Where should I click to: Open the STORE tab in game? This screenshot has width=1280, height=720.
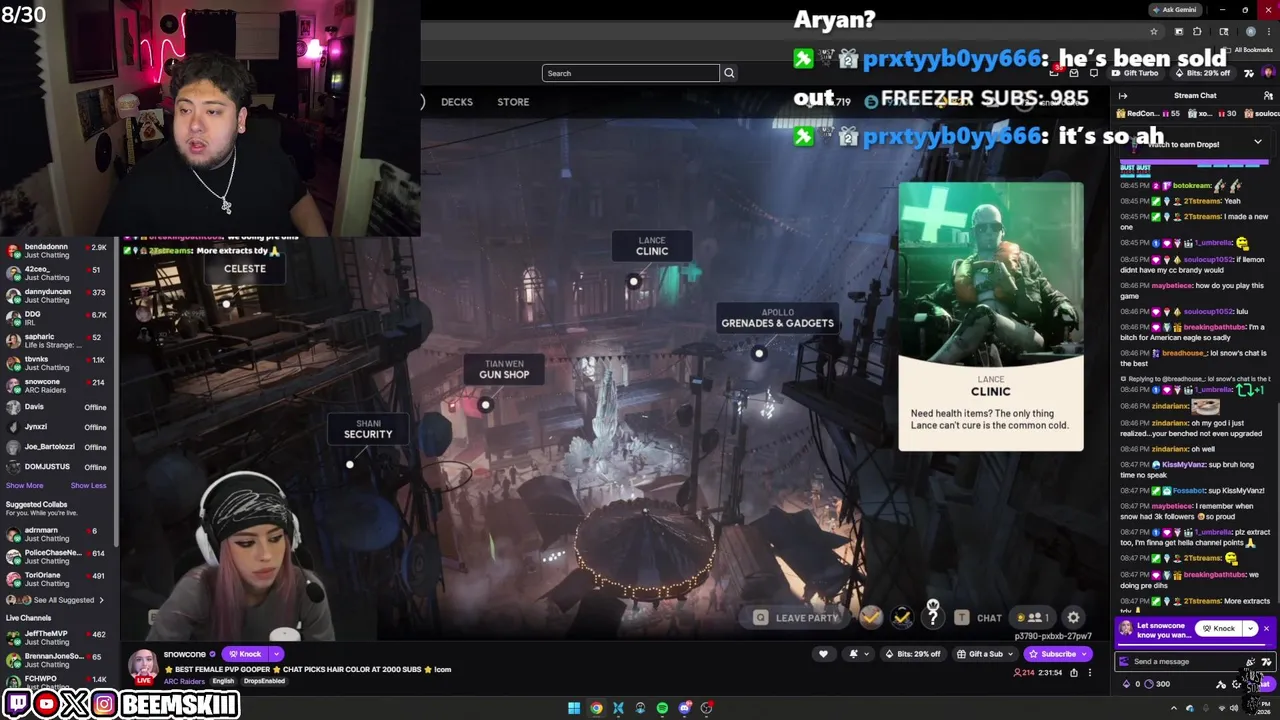tap(513, 101)
